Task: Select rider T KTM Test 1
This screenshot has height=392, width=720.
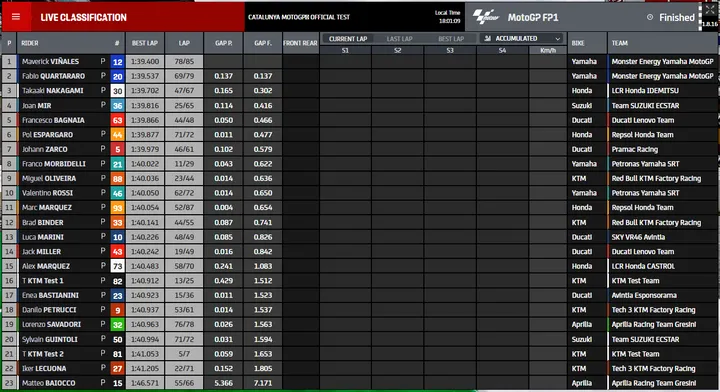Action: (43, 281)
